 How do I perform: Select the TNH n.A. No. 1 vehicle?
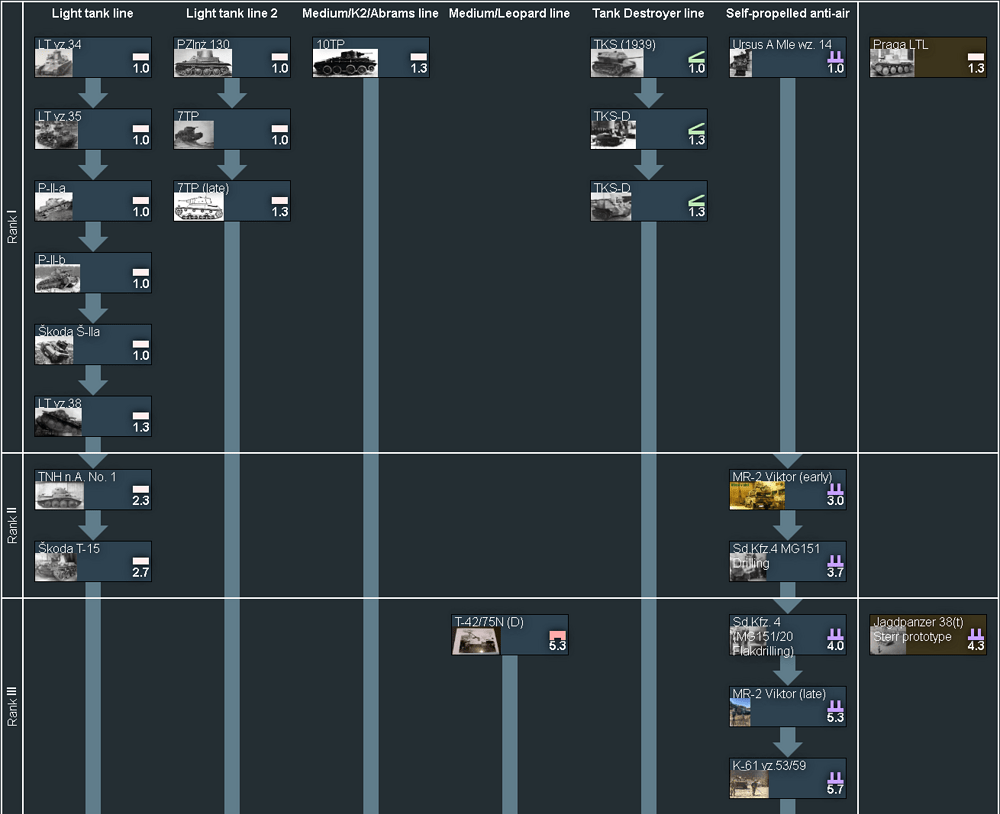pyautogui.click(x=93, y=489)
